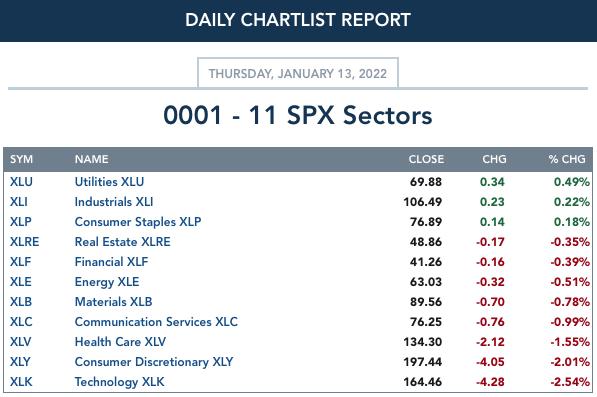Screen dimensions: 597x397
Task: Click the CHG column header
Action: coord(494,159)
